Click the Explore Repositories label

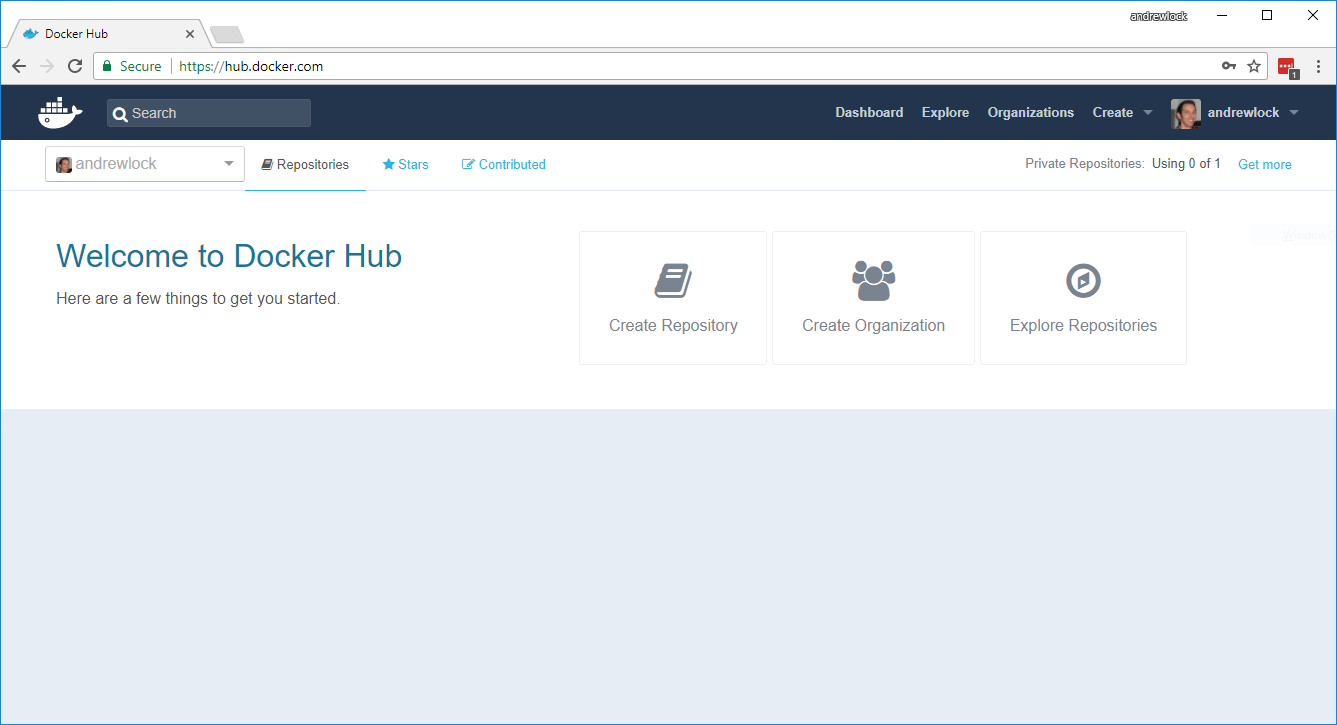click(1083, 326)
